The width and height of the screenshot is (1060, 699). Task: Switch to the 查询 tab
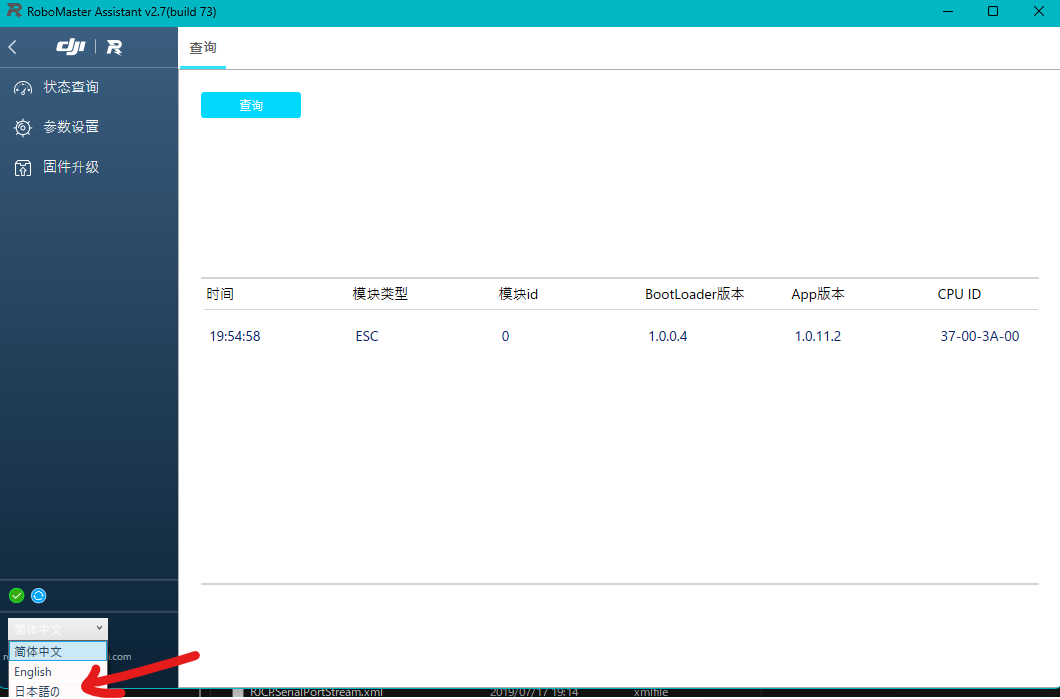202,47
